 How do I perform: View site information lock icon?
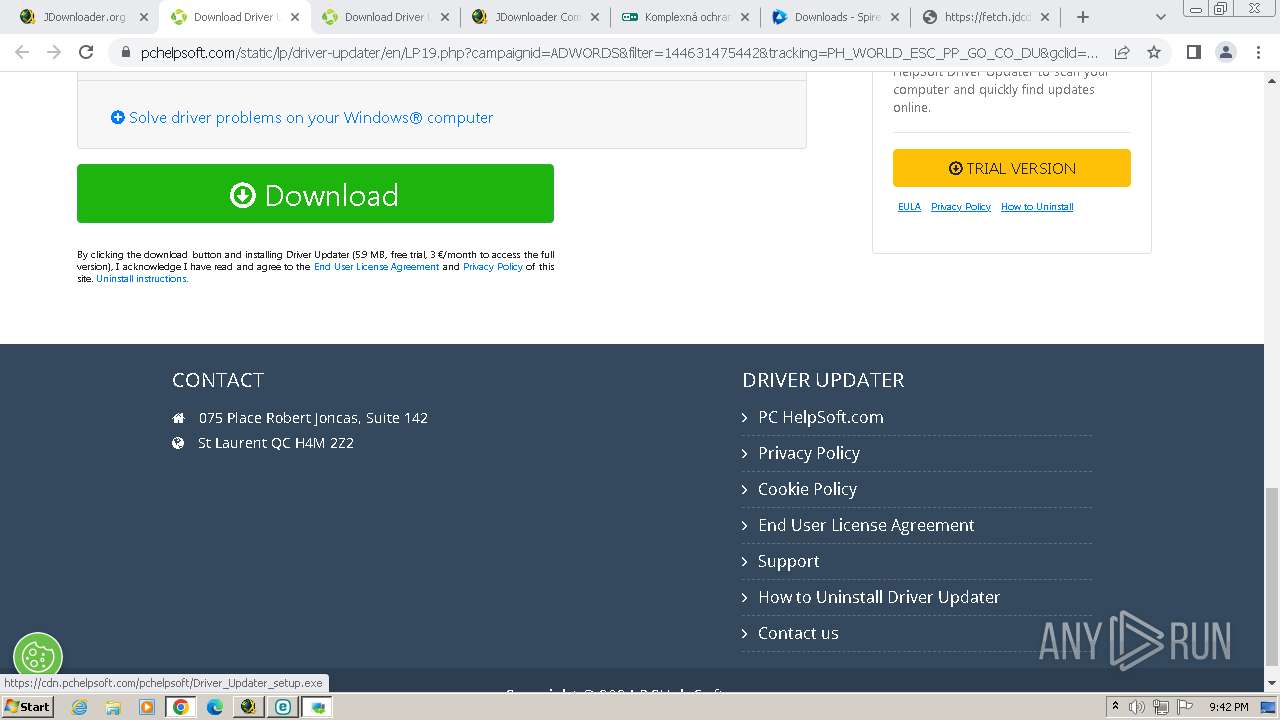click(125, 53)
